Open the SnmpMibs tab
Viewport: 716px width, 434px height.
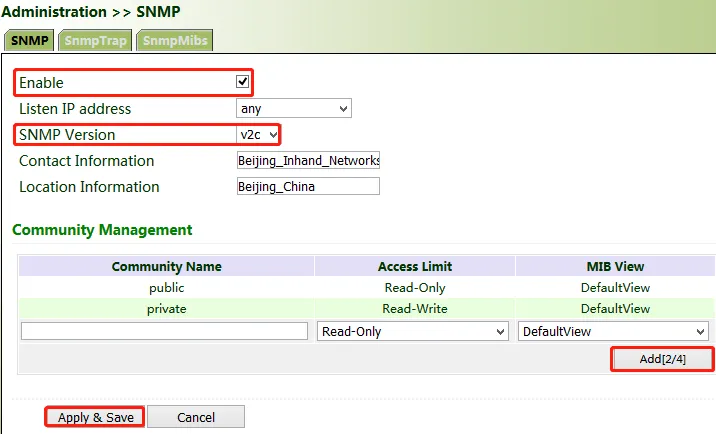tap(175, 40)
